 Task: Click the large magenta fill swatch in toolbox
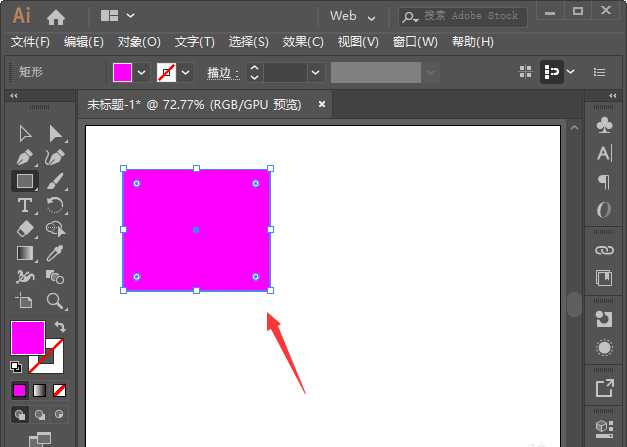click(x=27, y=337)
